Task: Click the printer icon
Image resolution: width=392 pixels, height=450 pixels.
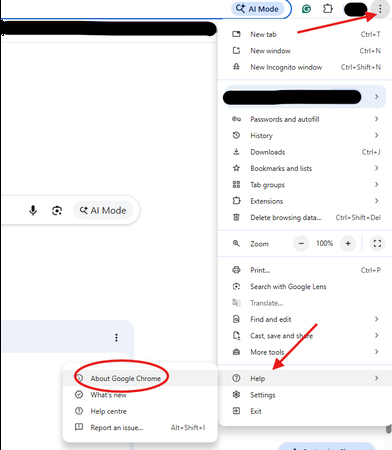Action: 236,270
